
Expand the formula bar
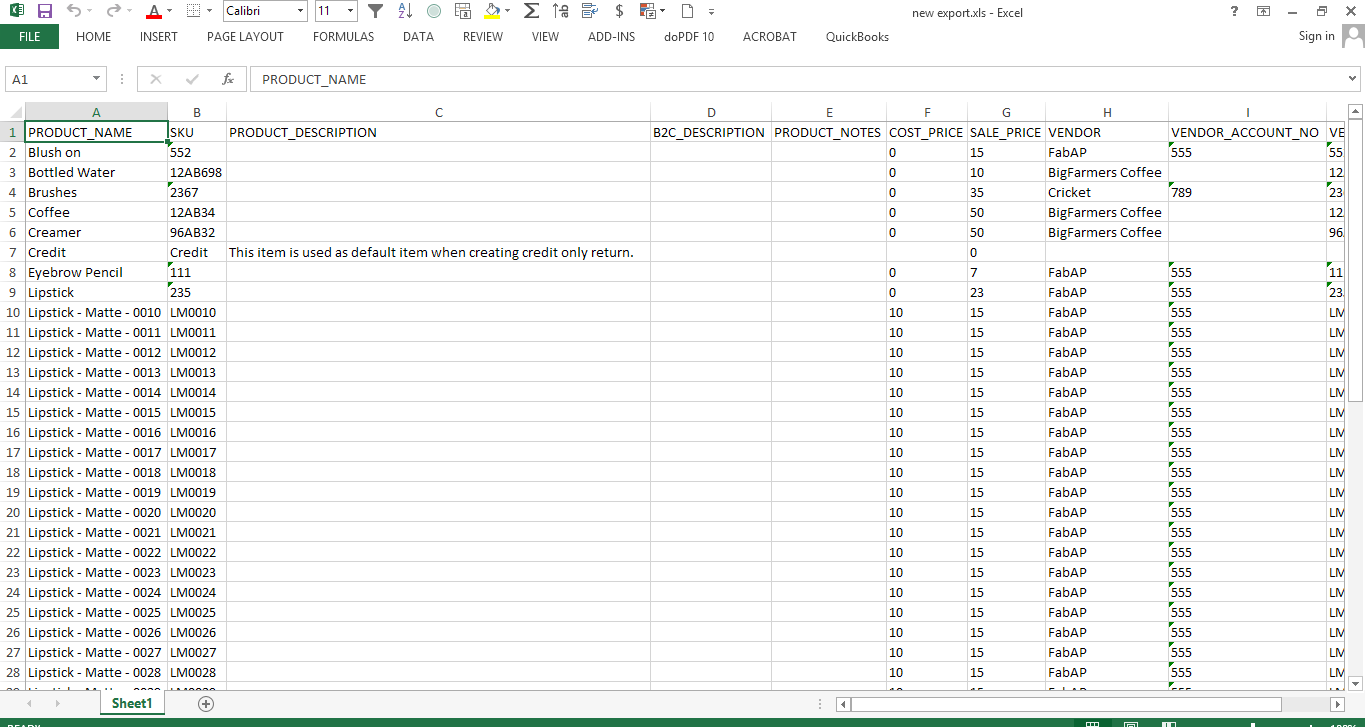pos(1353,79)
